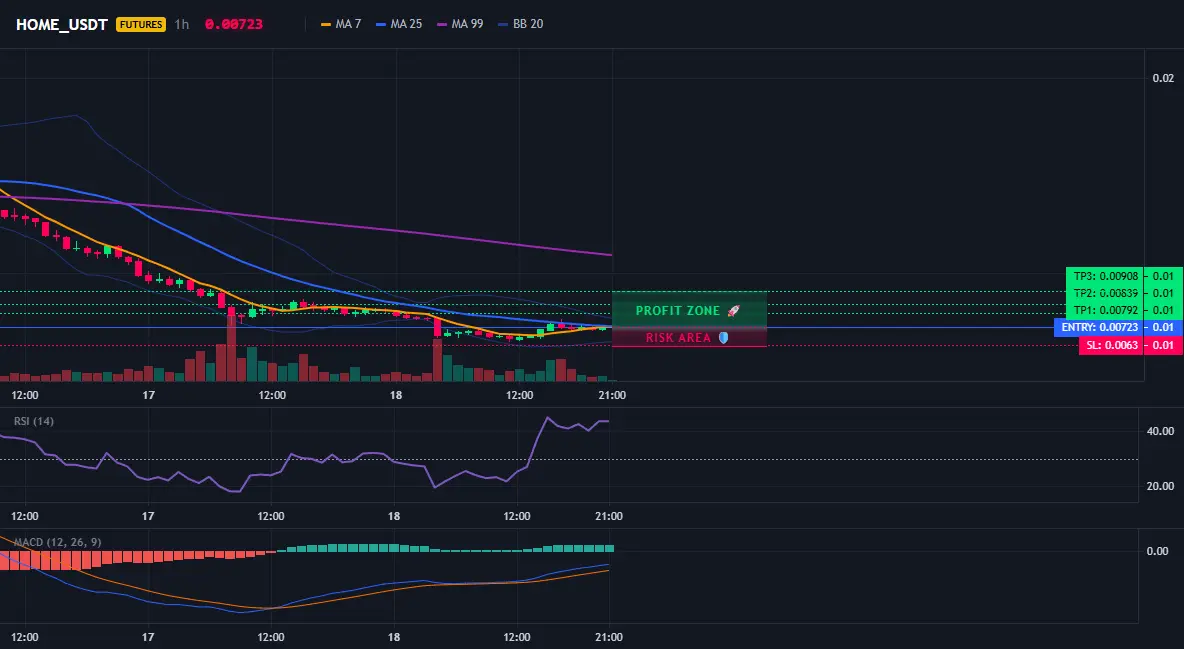Viewport: 1184px width, 649px height.
Task: Select the TP1: 0.00792 price label
Action: [1105, 310]
